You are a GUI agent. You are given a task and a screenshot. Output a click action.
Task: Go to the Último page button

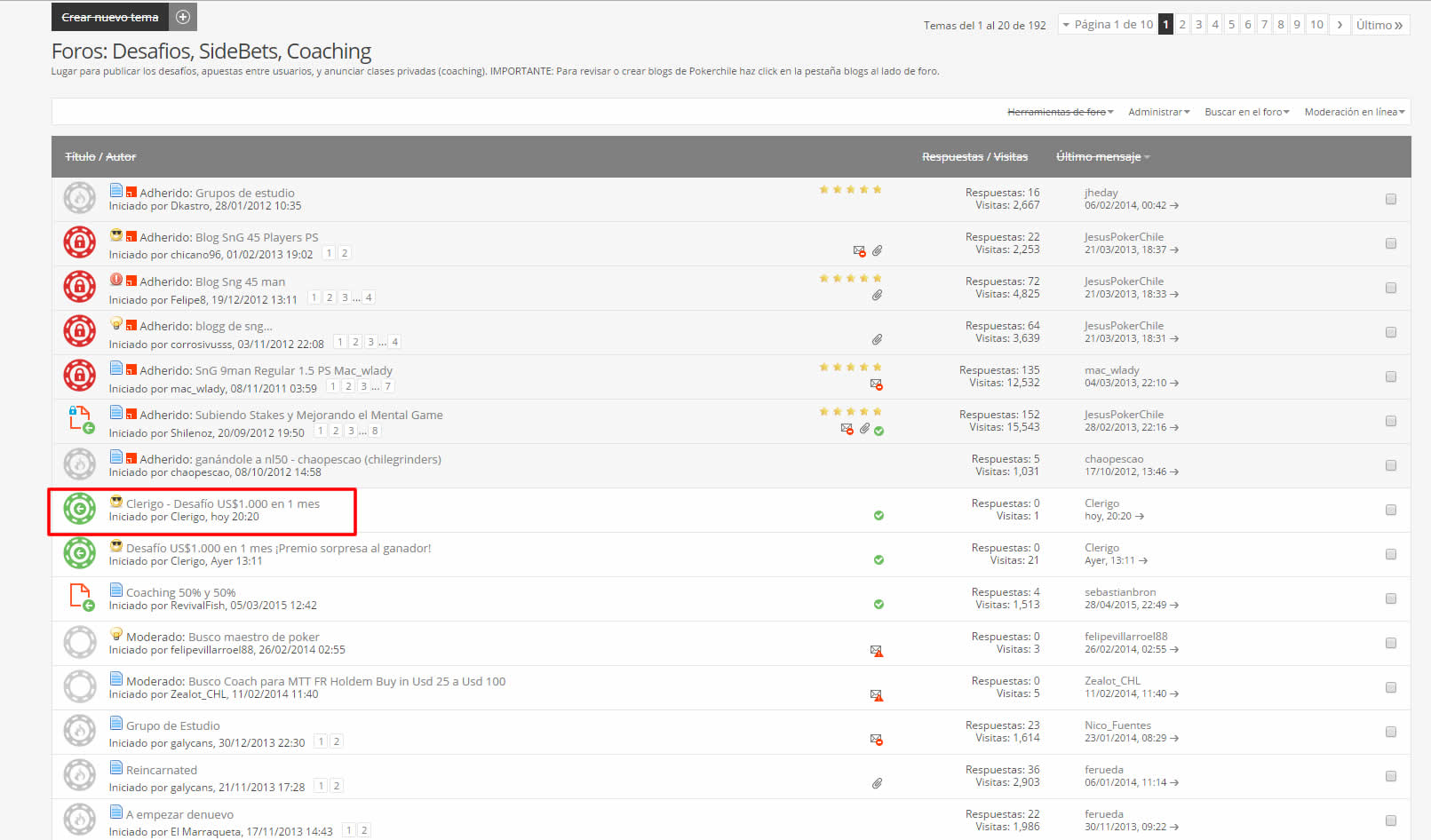[1379, 25]
